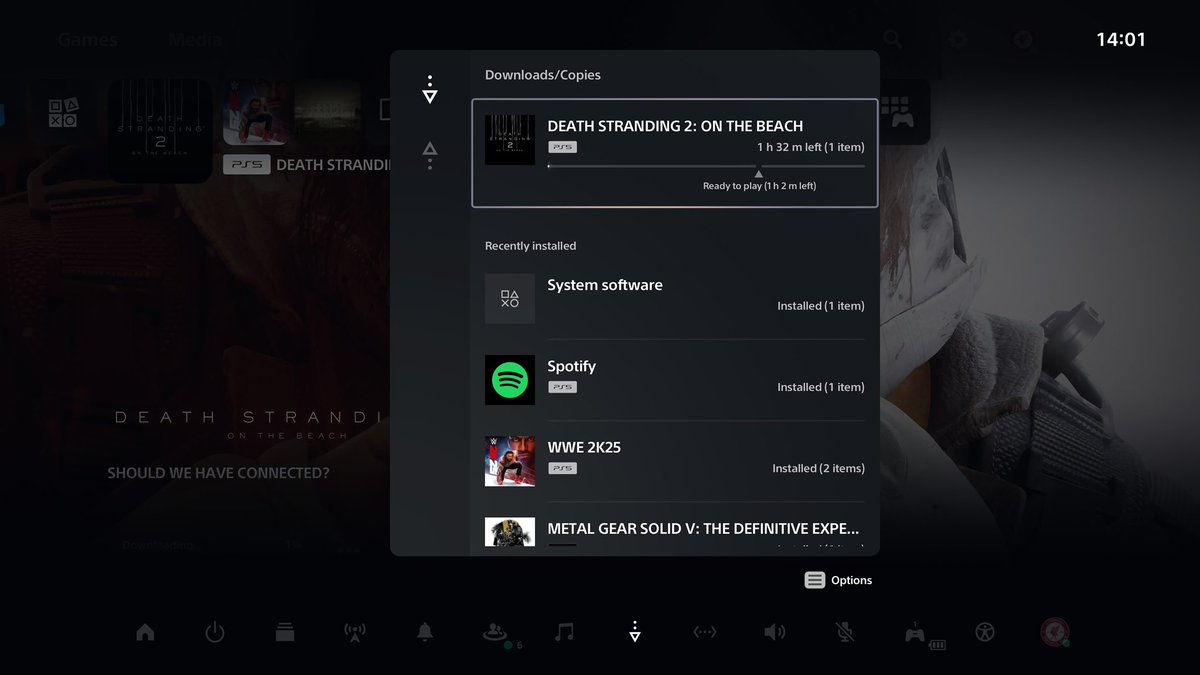1200x675 pixels.
Task: Open the Power options icon
Action: pyautogui.click(x=215, y=632)
